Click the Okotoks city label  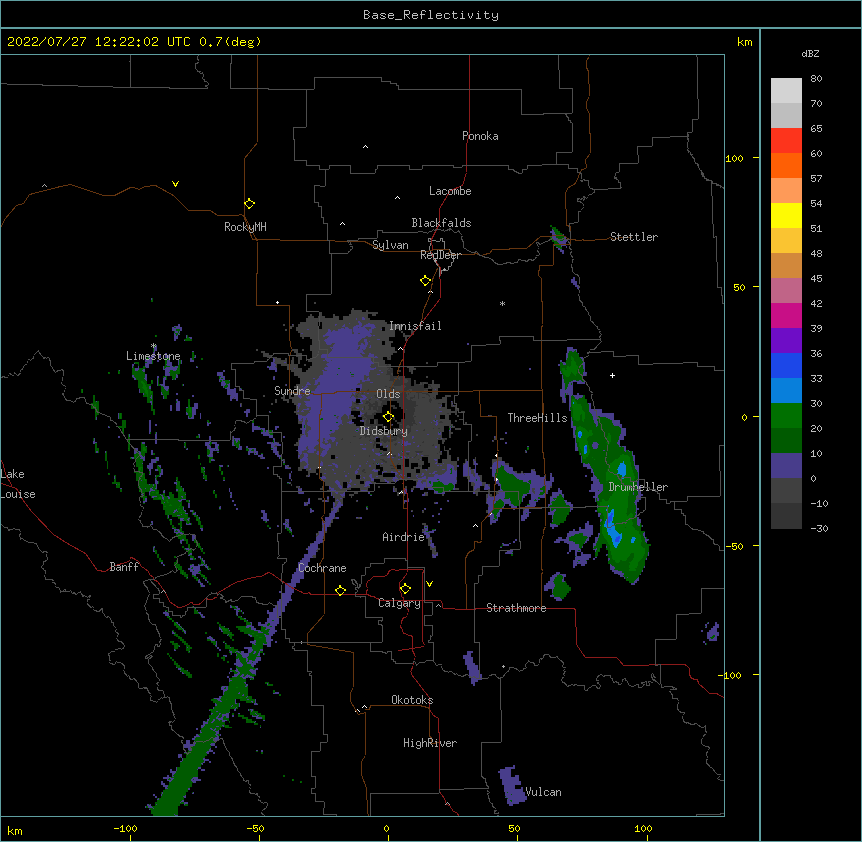tap(412, 700)
